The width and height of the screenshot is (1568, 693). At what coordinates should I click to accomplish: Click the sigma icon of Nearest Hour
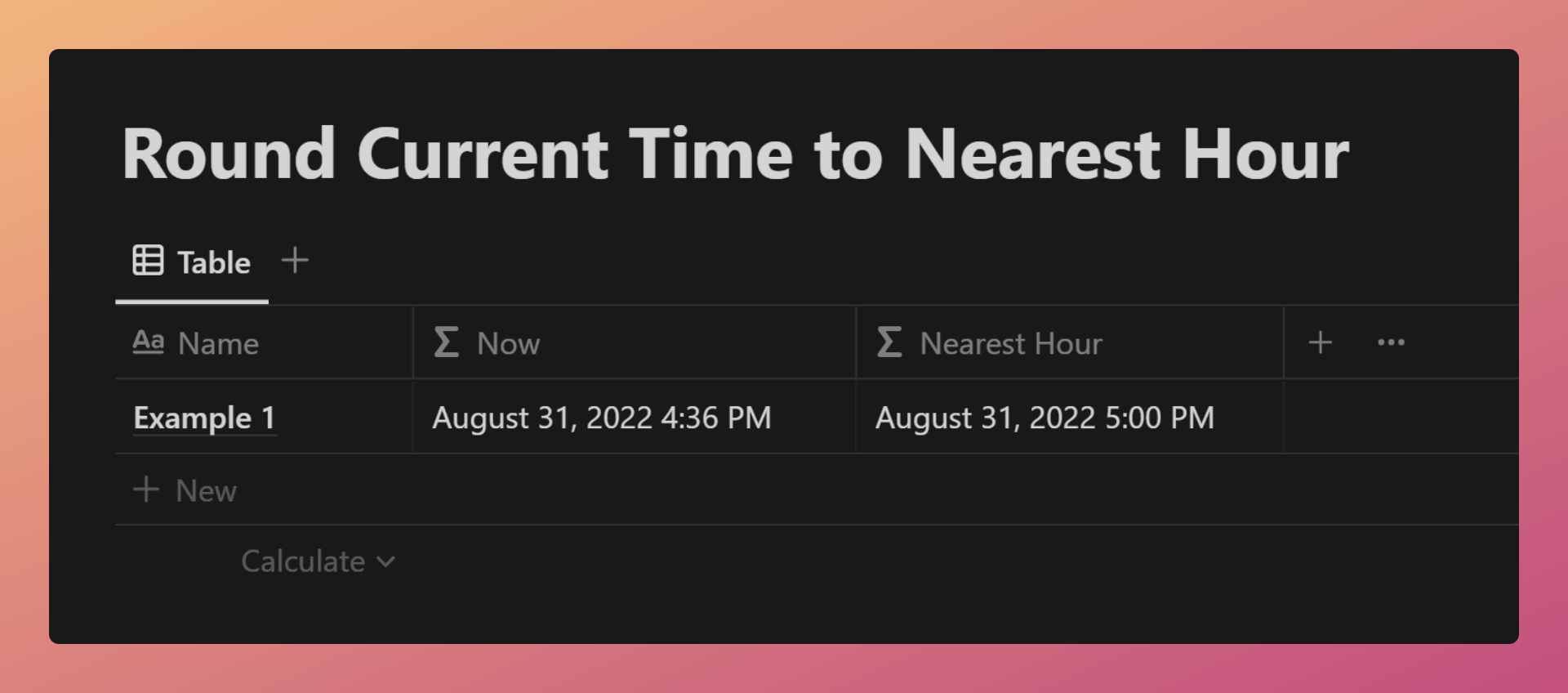(x=889, y=342)
